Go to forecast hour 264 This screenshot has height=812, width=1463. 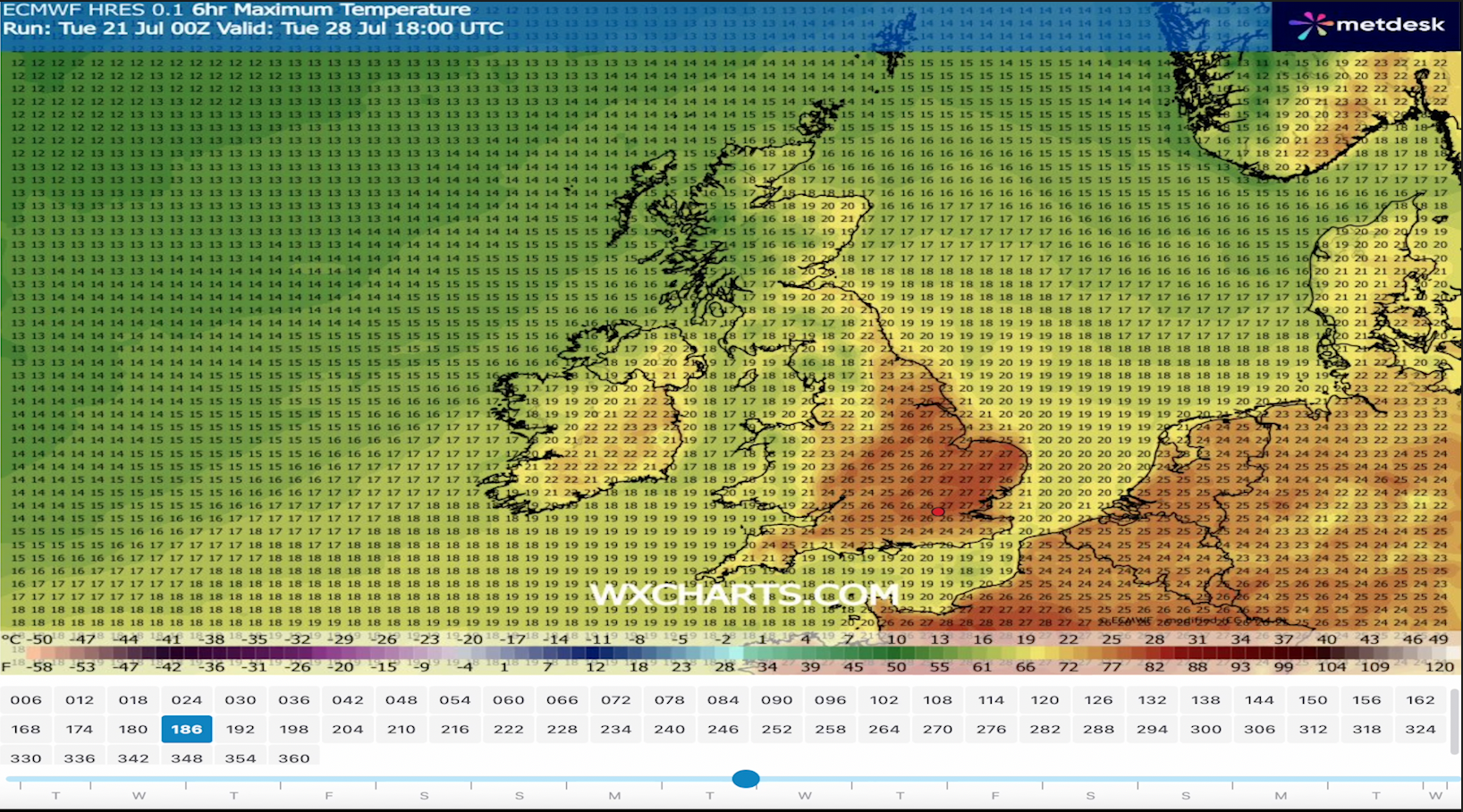pos(884,730)
